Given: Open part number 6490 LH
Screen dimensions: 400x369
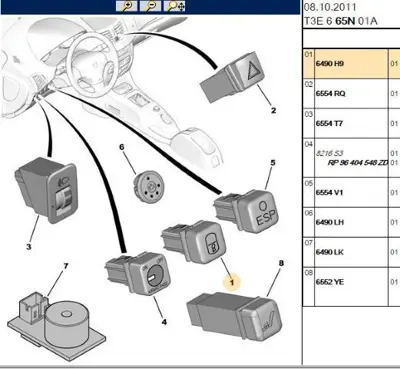Looking at the screenshot, I should [x=330, y=222].
